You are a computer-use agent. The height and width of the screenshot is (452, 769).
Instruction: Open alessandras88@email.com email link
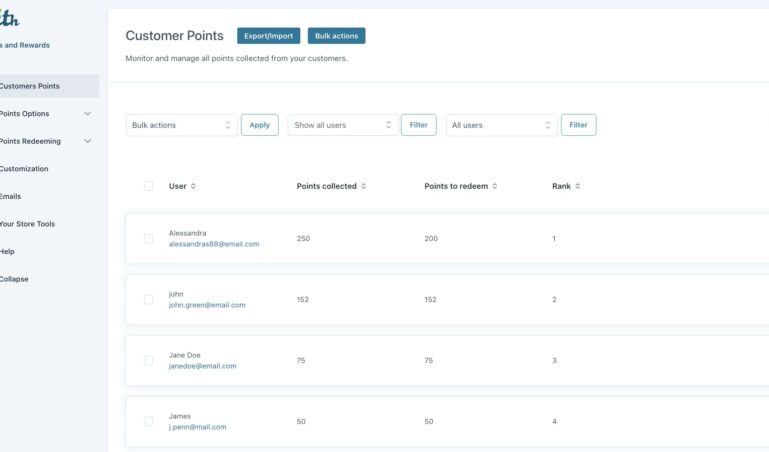(x=214, y=244)
